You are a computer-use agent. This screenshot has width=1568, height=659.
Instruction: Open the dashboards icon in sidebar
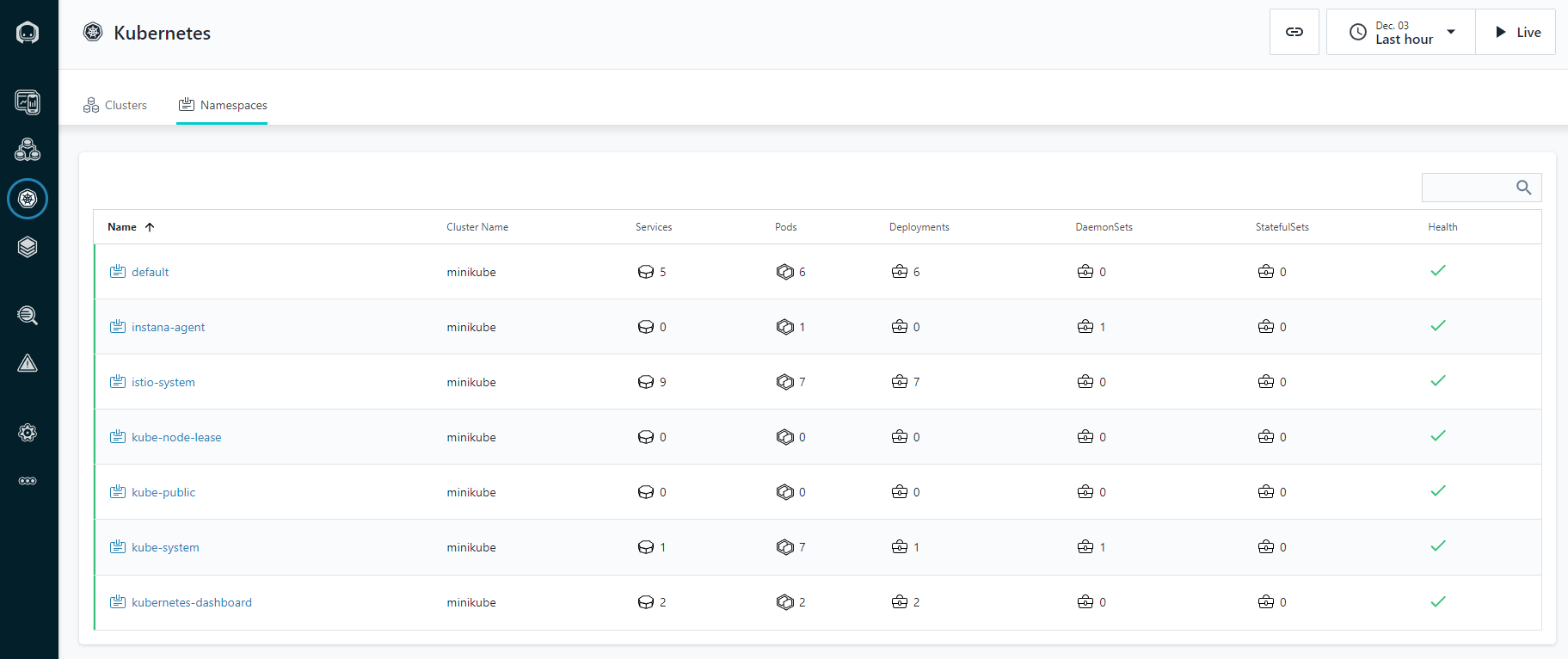pyautogui.click(x=28, y=102)
